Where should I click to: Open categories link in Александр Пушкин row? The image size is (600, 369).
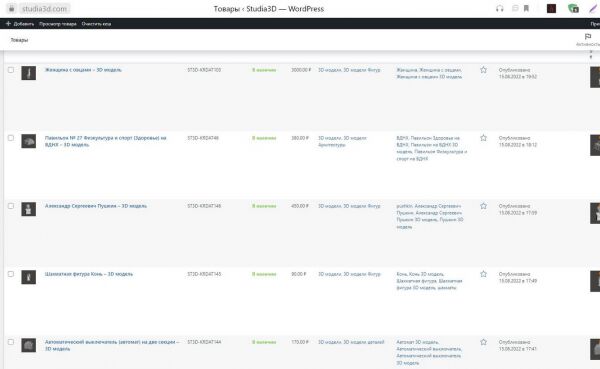(x=349, y=206)
